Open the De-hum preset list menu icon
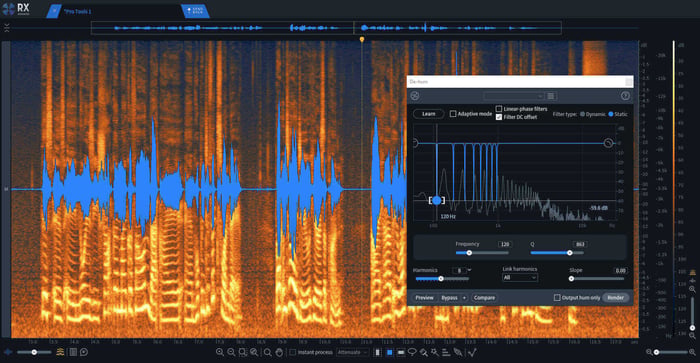 551,96
